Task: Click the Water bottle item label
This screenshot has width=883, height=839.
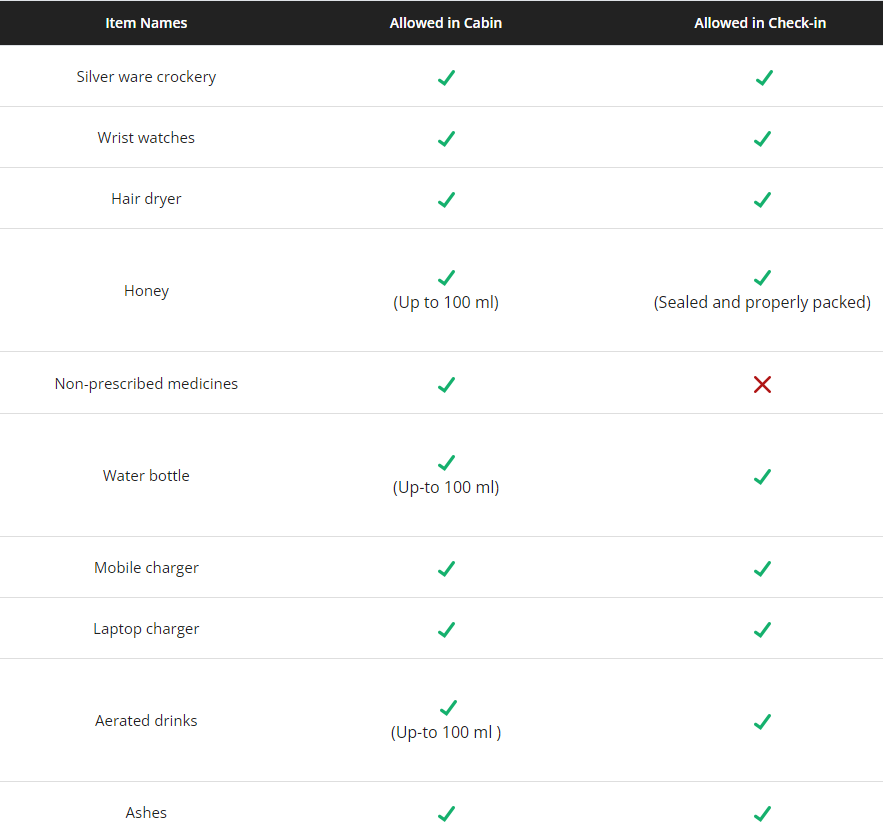Action: coord(146,475)
